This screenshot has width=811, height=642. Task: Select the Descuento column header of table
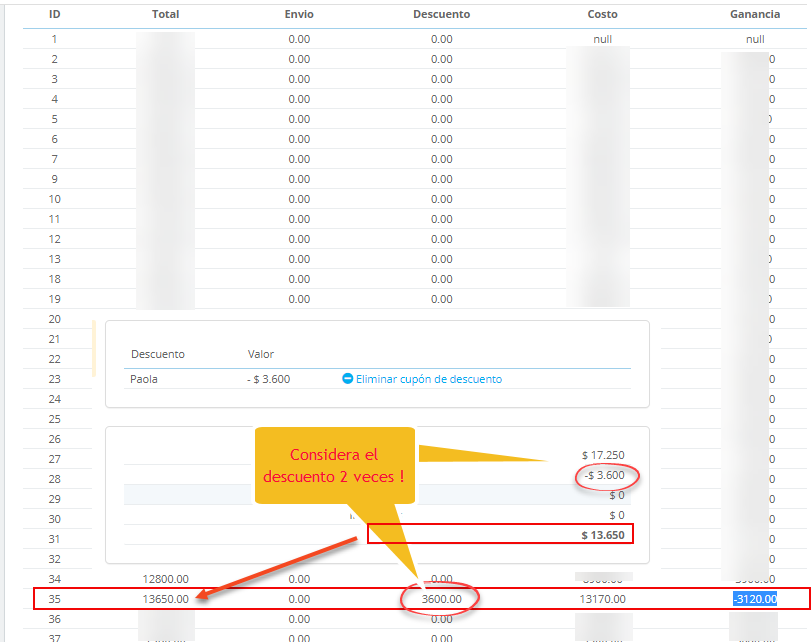coord(442,14)
